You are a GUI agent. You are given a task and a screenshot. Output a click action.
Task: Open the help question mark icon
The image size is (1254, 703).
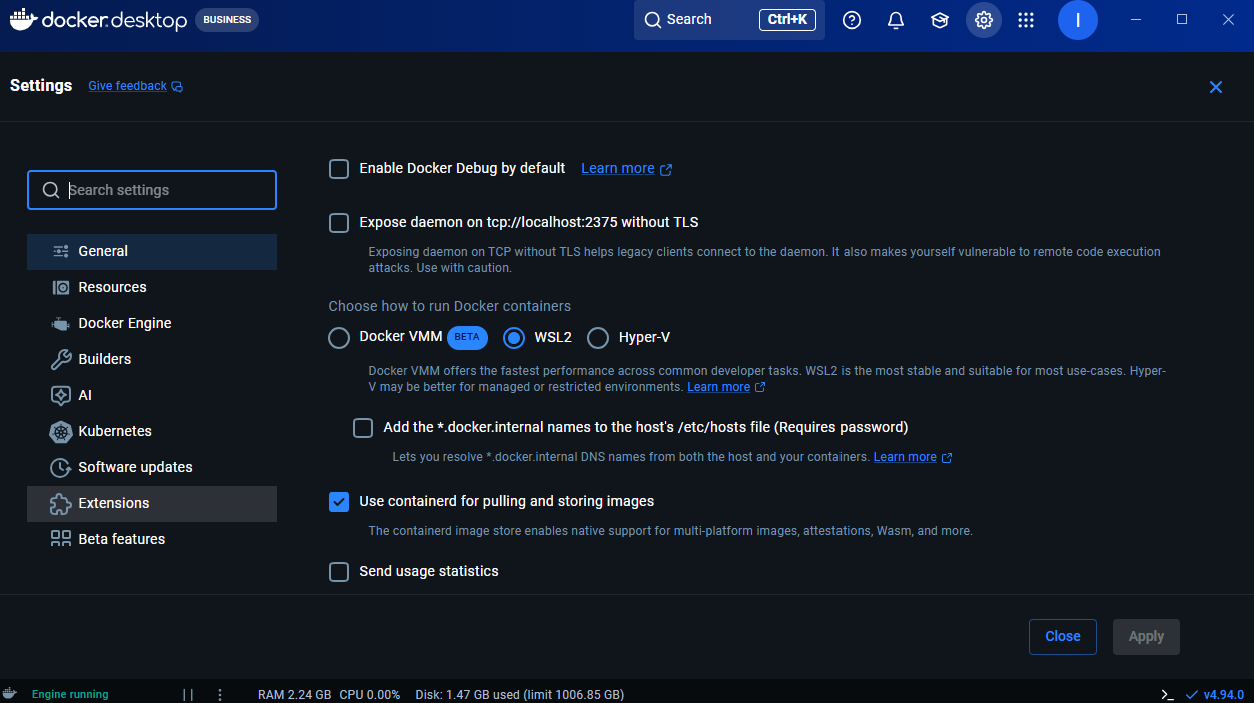(852, 20)
